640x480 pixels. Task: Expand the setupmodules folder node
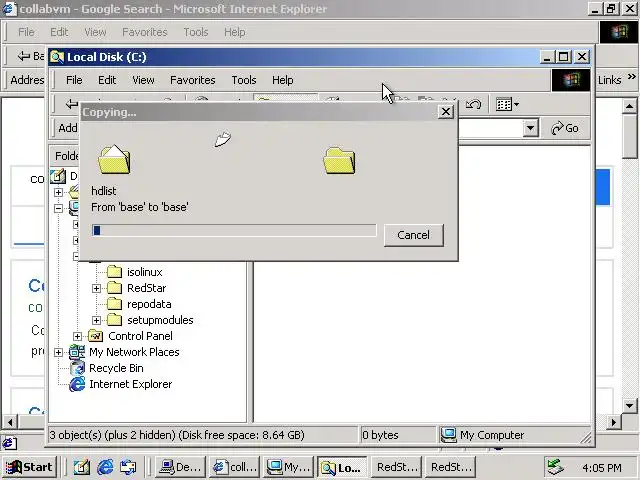[x=96, y=320]
